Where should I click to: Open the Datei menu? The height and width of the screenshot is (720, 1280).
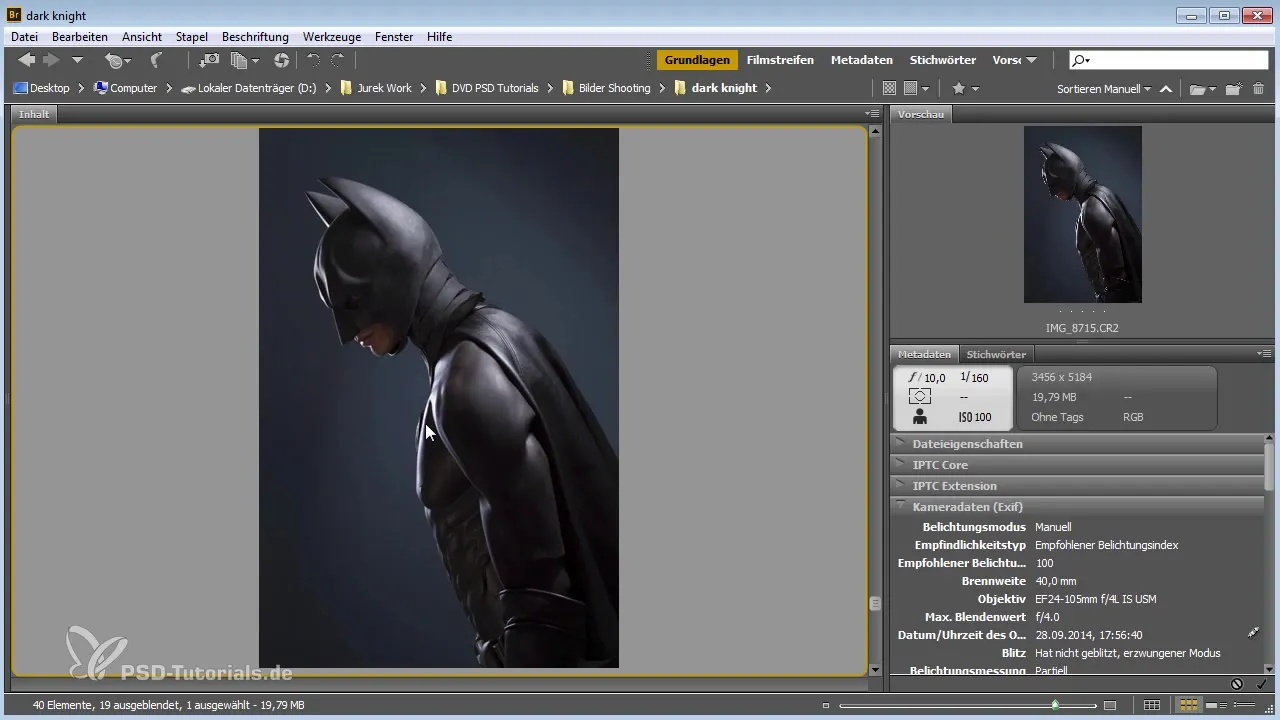pos(24,37)
